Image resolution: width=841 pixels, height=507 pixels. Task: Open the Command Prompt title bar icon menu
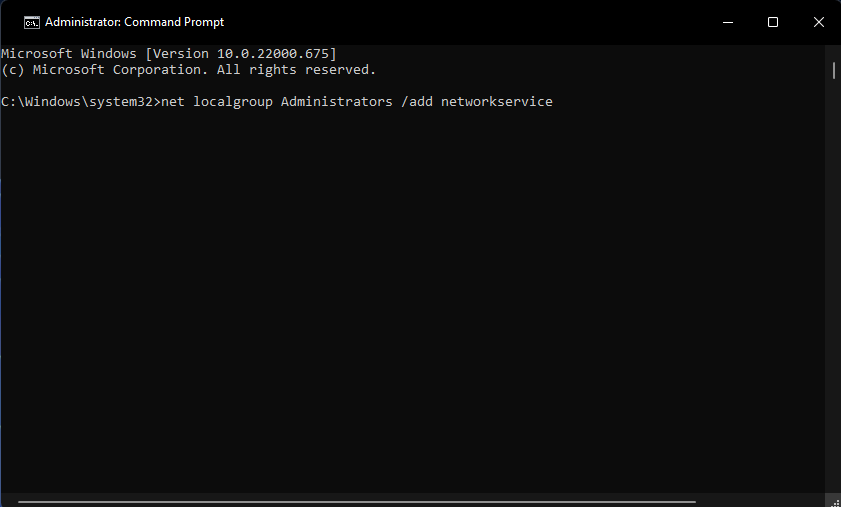click(x=32, y=22)
